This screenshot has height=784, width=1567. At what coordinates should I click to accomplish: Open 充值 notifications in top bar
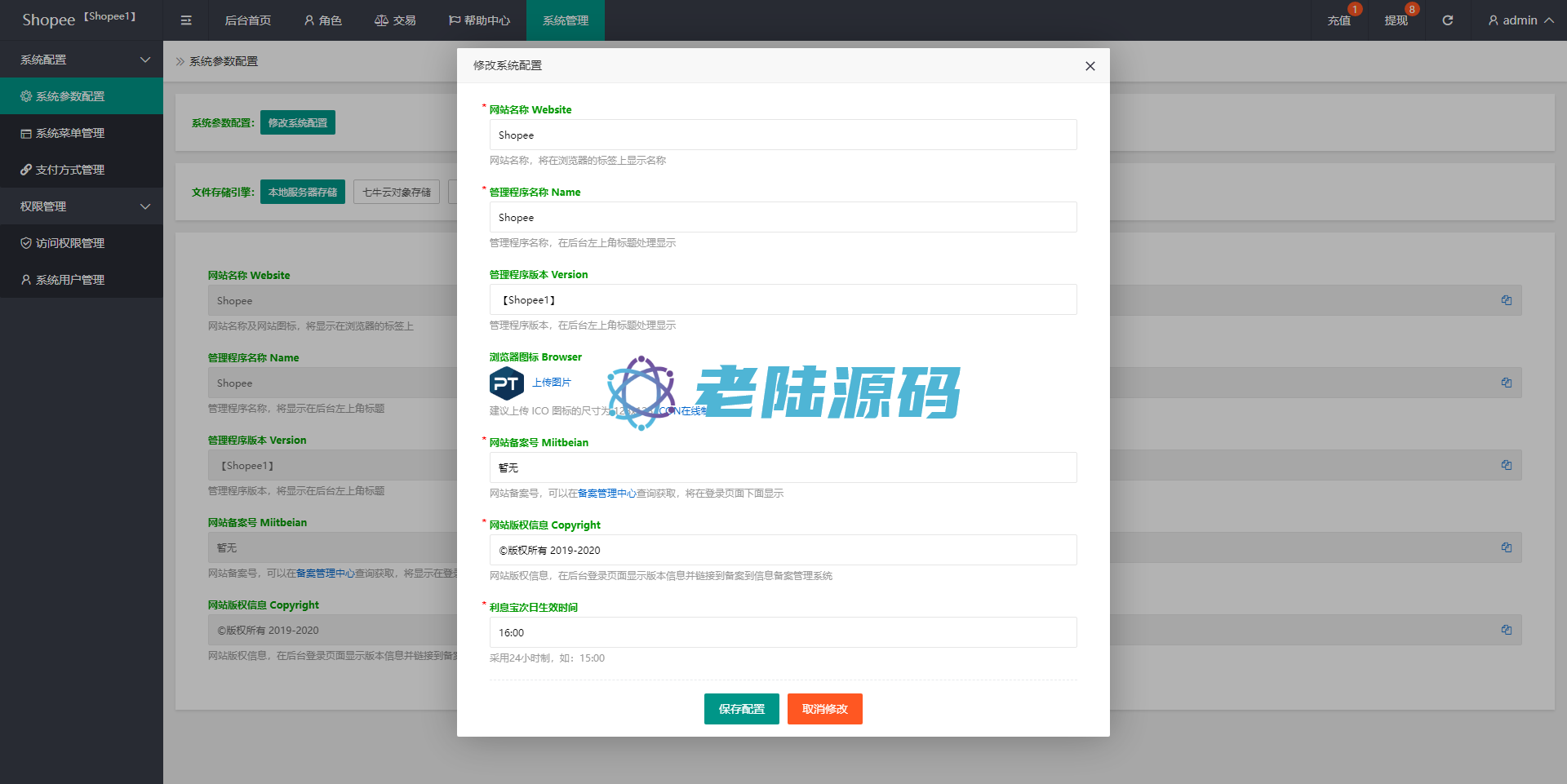pyautogui.click(x=1339, y=20)
